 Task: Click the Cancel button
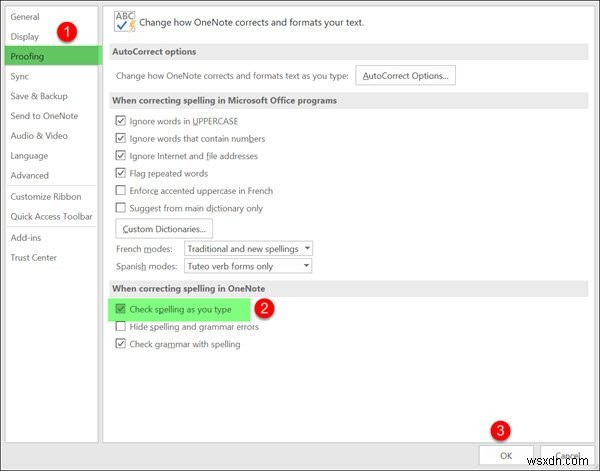coord(567,455)
